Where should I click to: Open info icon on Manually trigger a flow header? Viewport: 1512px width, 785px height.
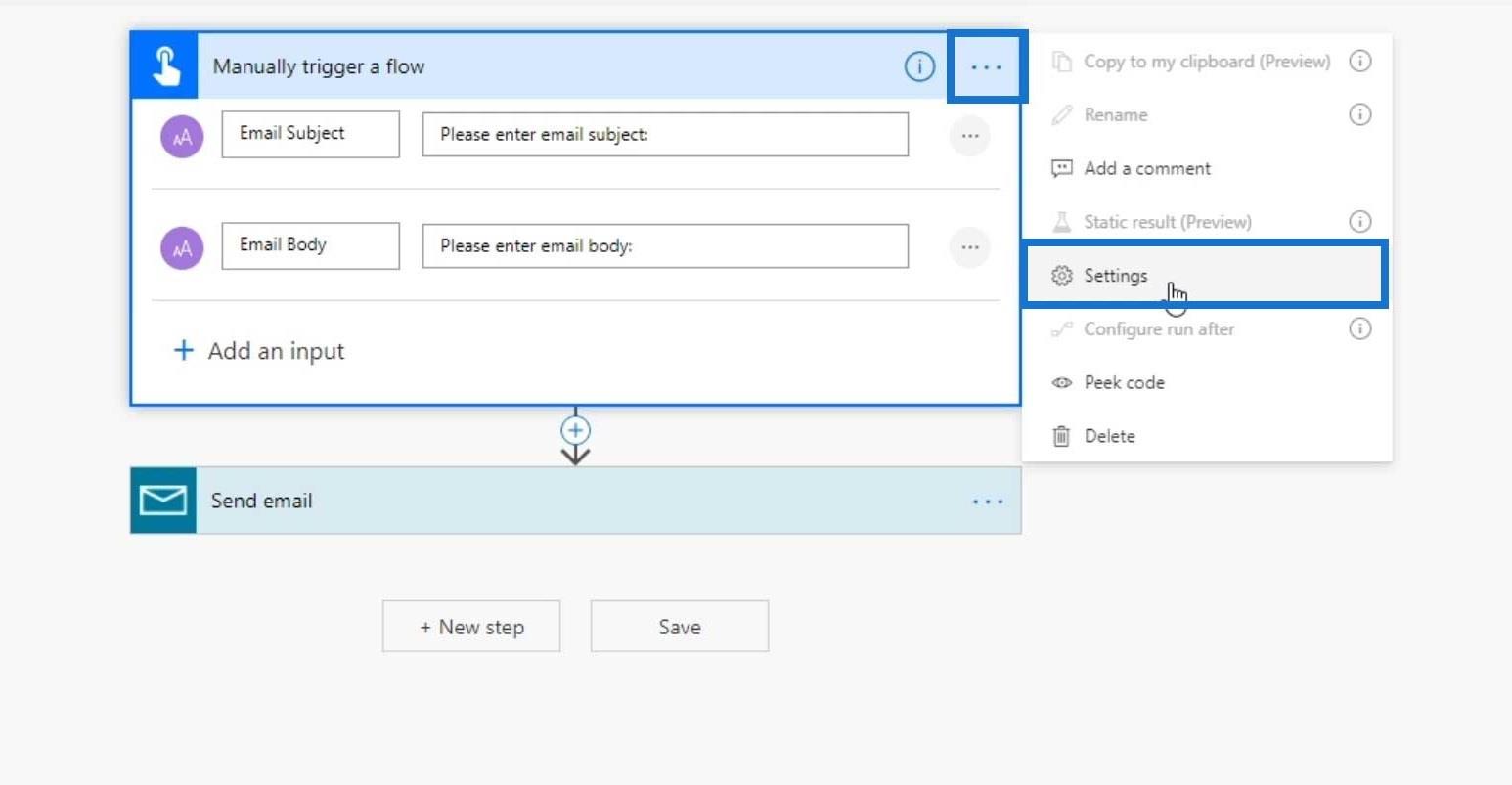pos(919,66)
